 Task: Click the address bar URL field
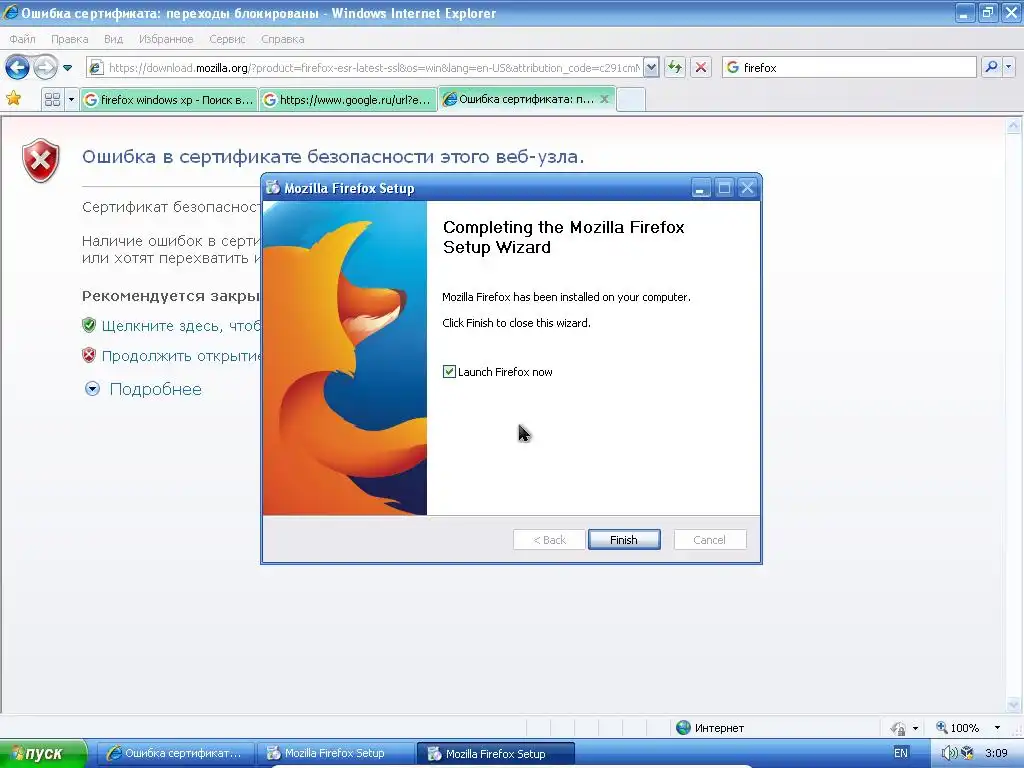[x=373, y=67]
